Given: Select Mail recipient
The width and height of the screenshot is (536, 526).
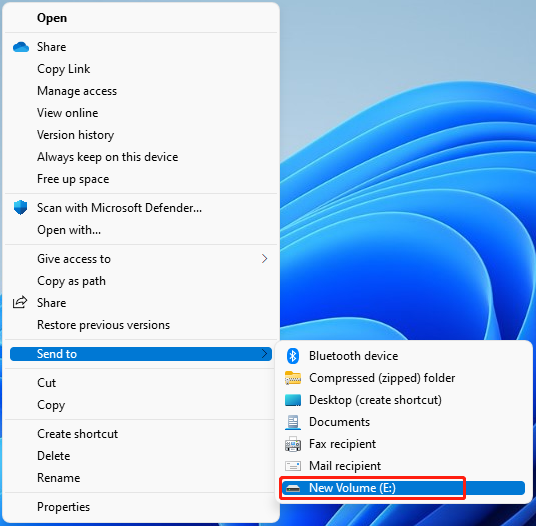Looking at the screenshot, I should [345, 466].
